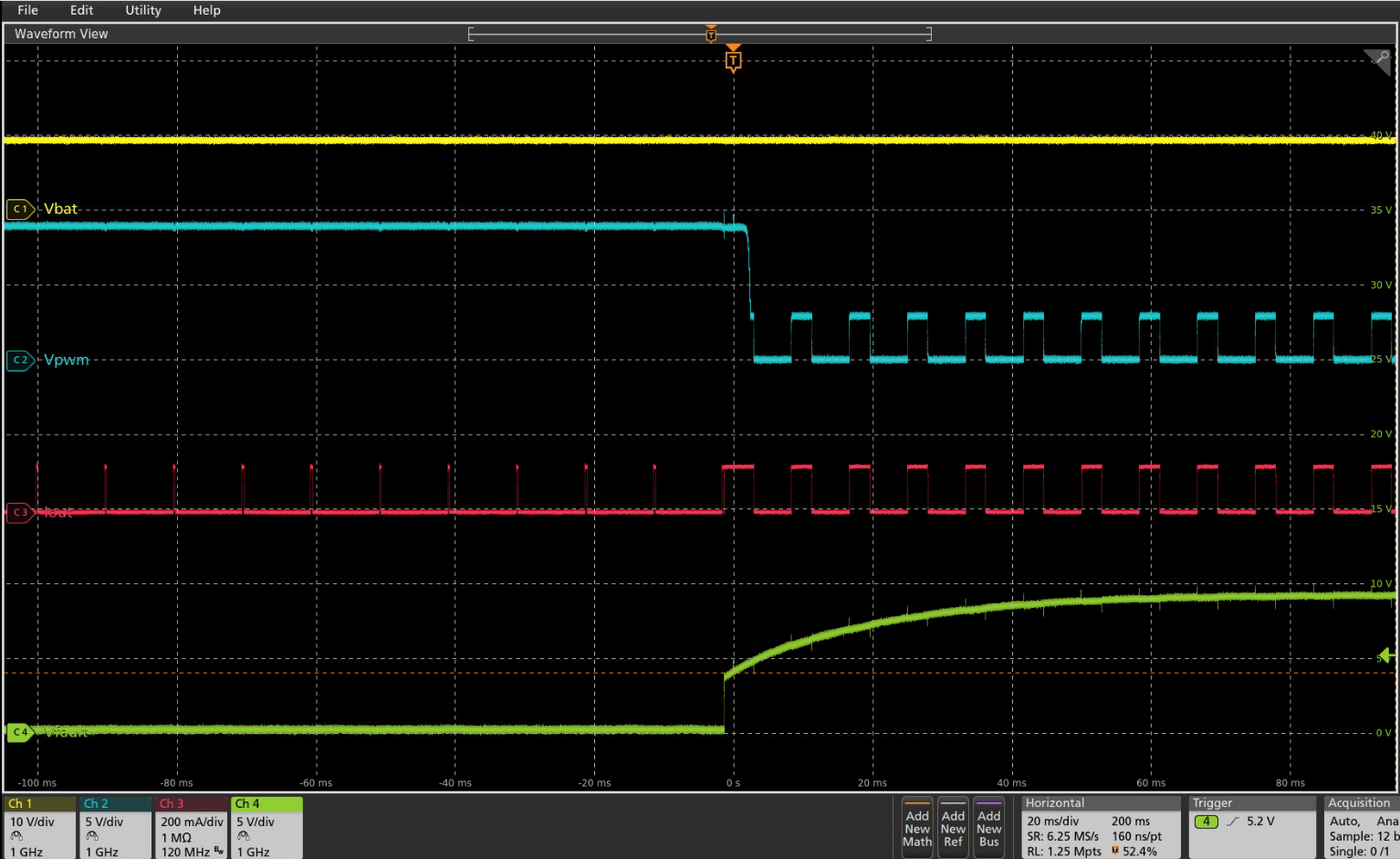Click the horizontal record position bar at top
1400x859 pixels.
click(x=700, y=34)
